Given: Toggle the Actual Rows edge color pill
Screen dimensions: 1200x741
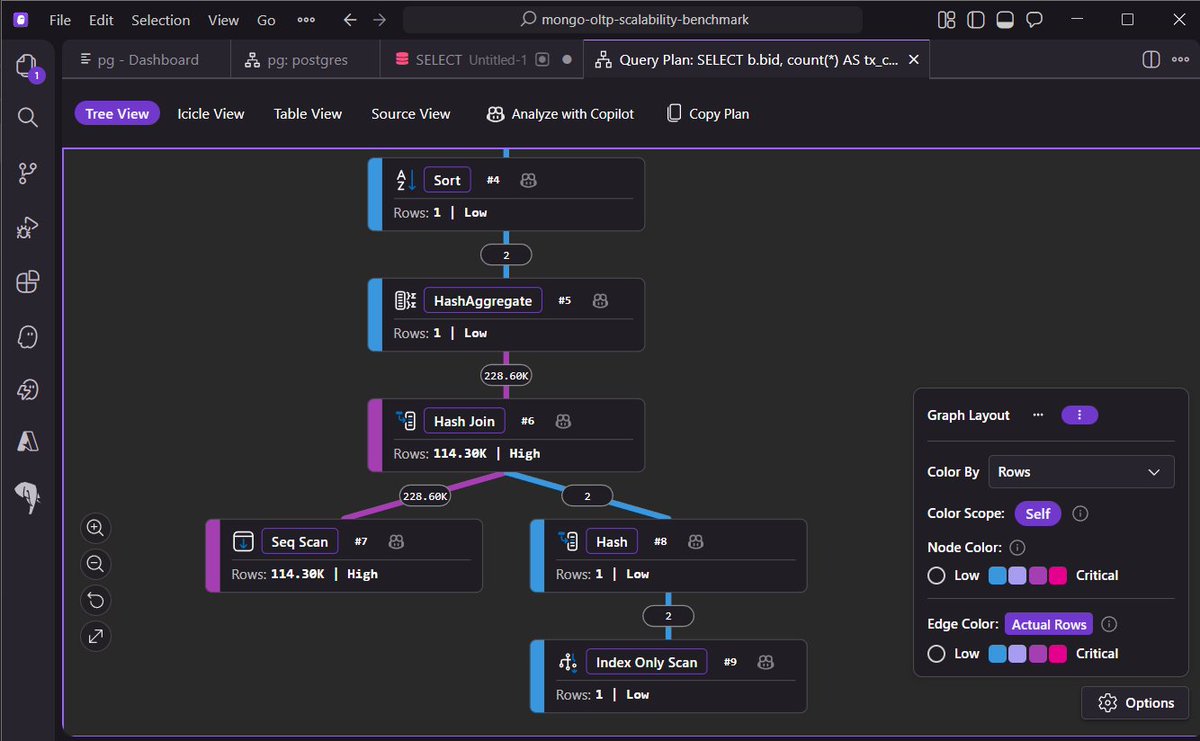Looking at the screenshot, I should 1049,624.
